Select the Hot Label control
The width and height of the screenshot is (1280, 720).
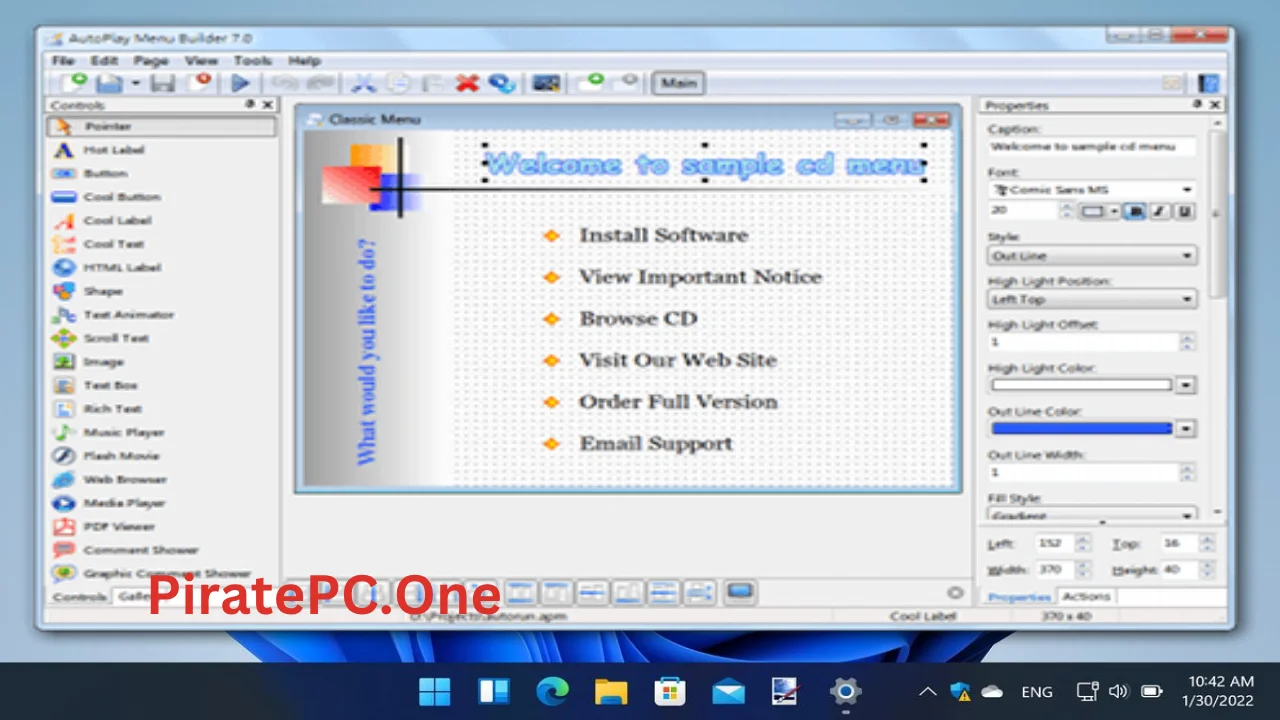coord(162,150)
